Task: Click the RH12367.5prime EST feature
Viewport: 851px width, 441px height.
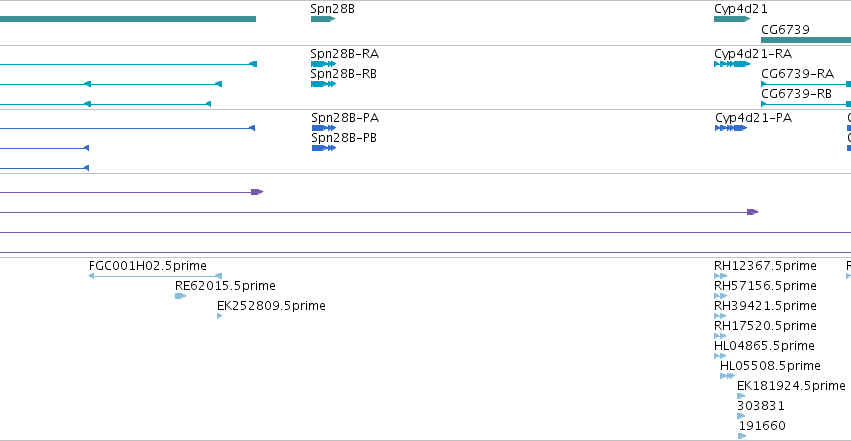Action: click(720, 276)
